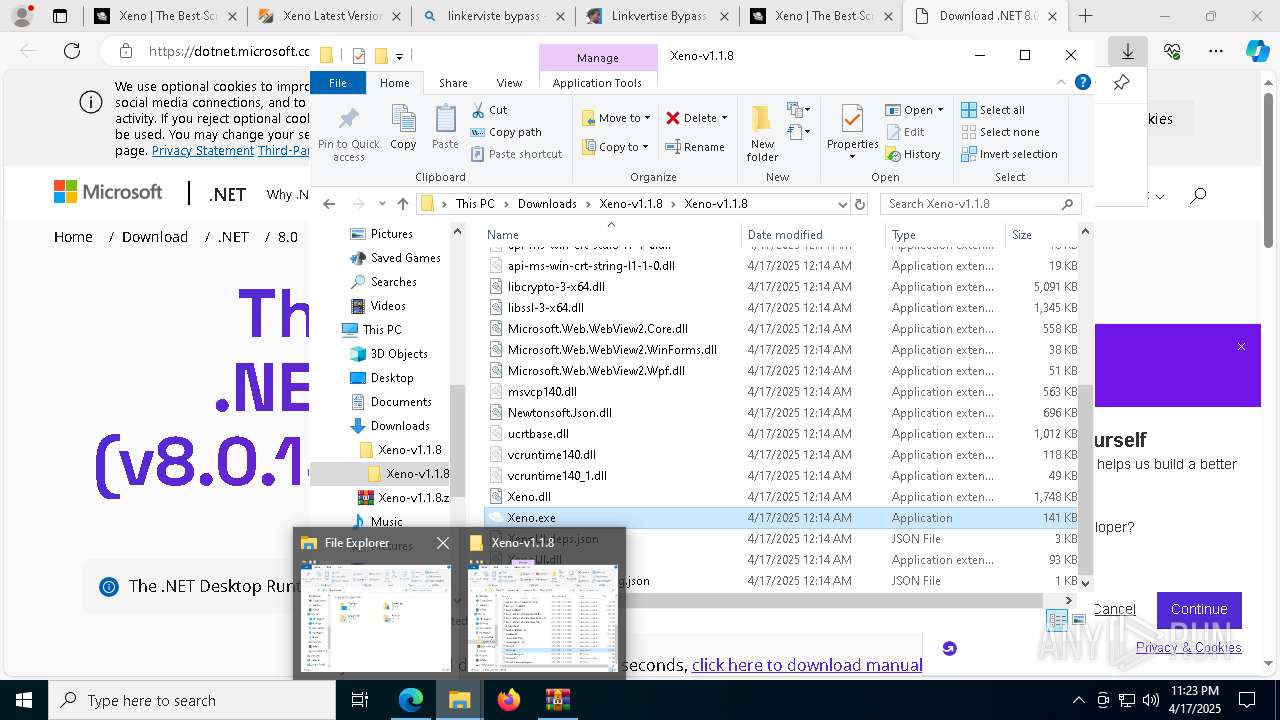Click 'click here to download manually' link
The width and height of the screenshot is (1280, 720).
pos(806,665)
